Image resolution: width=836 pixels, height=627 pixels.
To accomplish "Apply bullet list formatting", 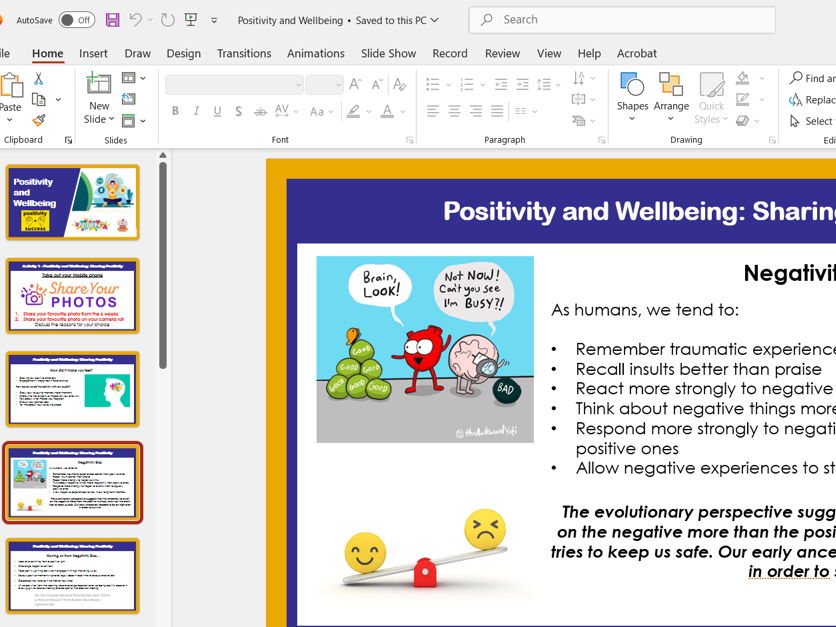I will point(430,84).
